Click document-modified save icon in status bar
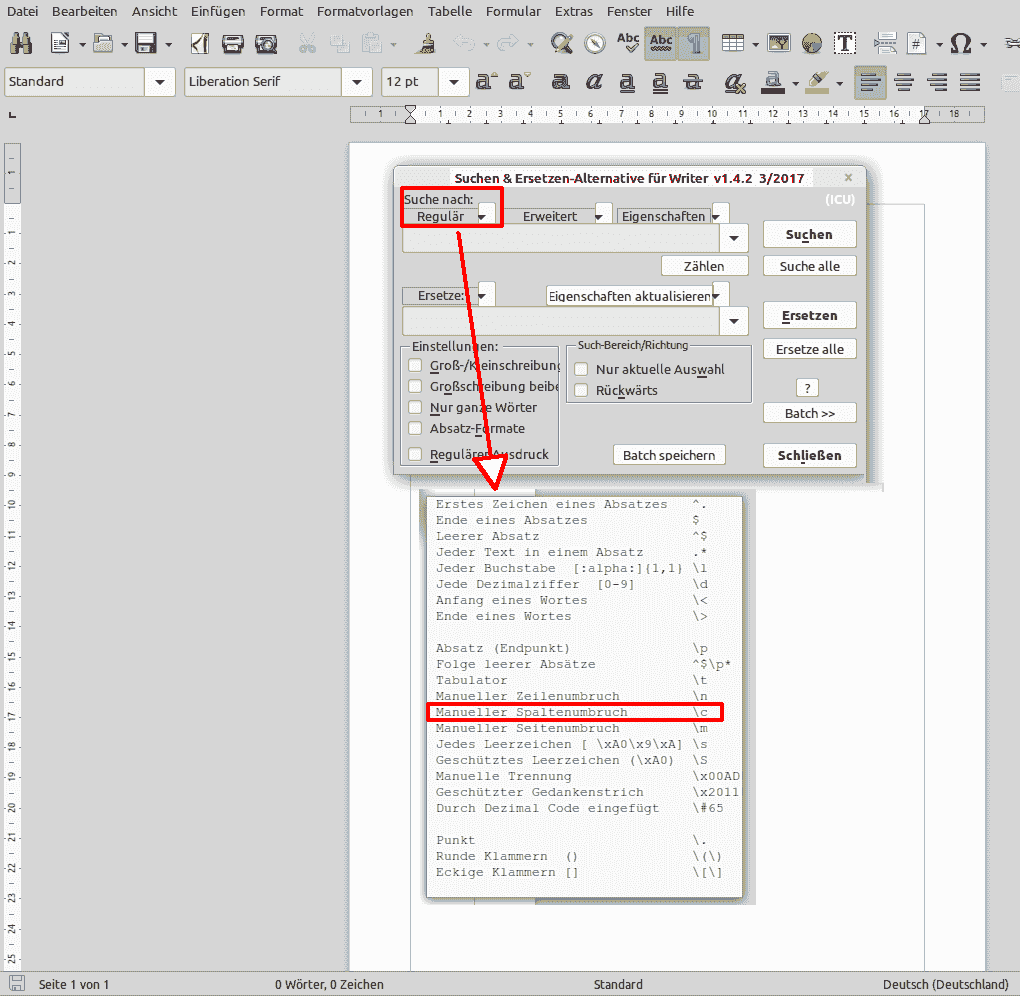The height and width of the screenshot is (996, 1020). 16,984
